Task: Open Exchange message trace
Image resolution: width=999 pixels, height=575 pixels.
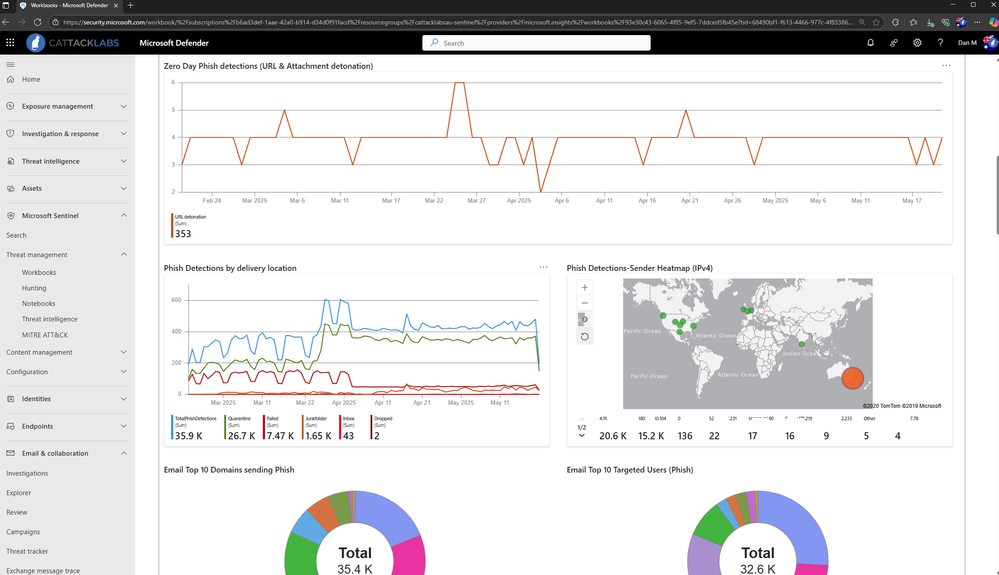Action: click(x=43, y=571)
